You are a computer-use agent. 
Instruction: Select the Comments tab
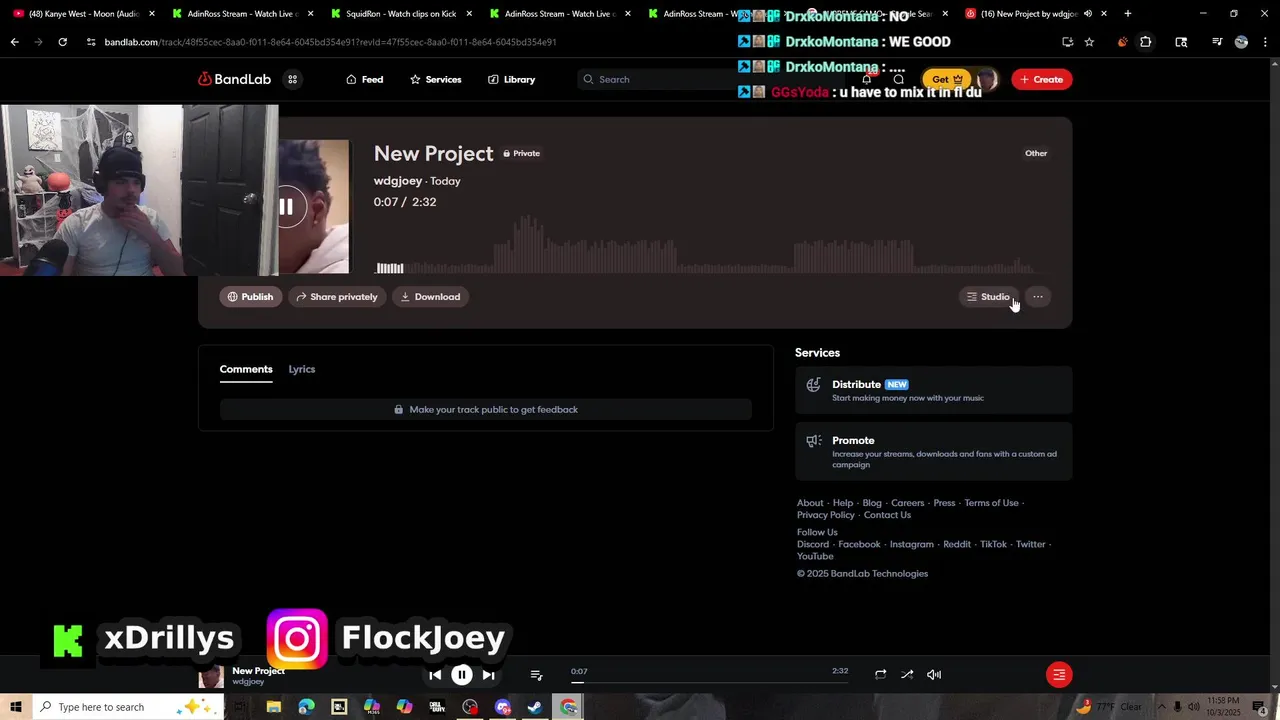(x=246, y=369)
